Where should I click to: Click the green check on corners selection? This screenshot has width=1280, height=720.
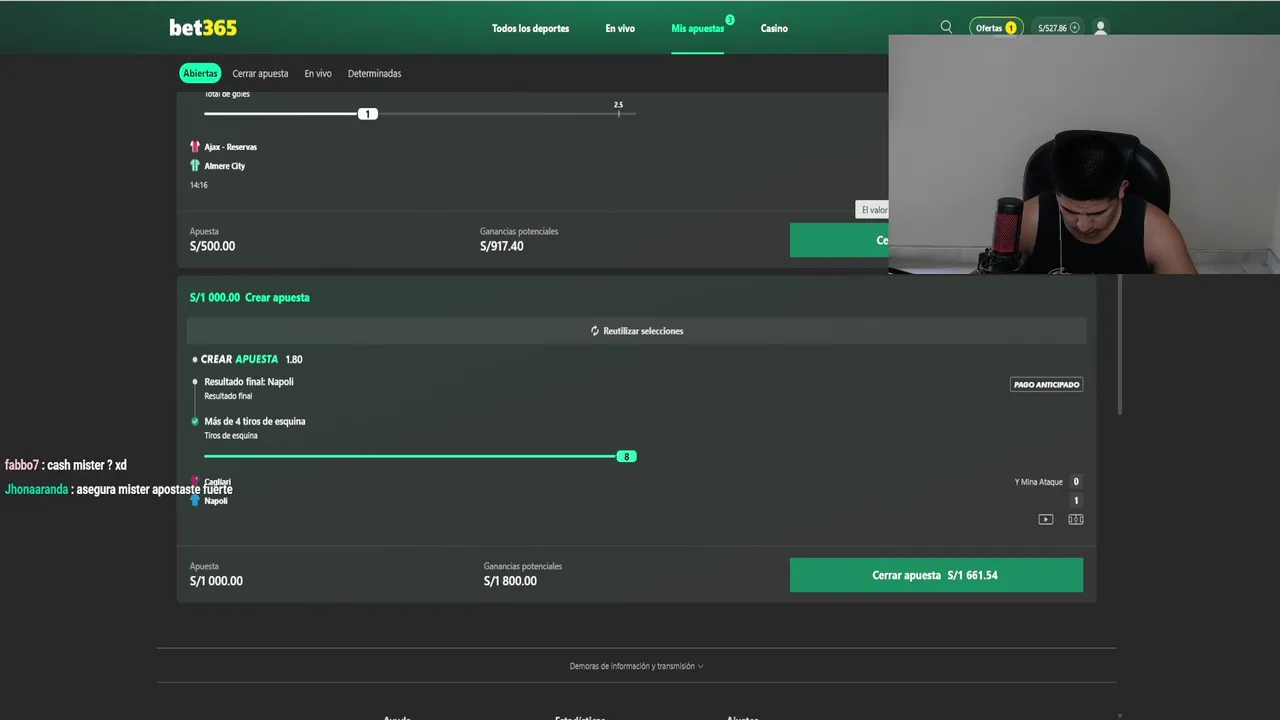pyautogui.click(x=195, y=421)
